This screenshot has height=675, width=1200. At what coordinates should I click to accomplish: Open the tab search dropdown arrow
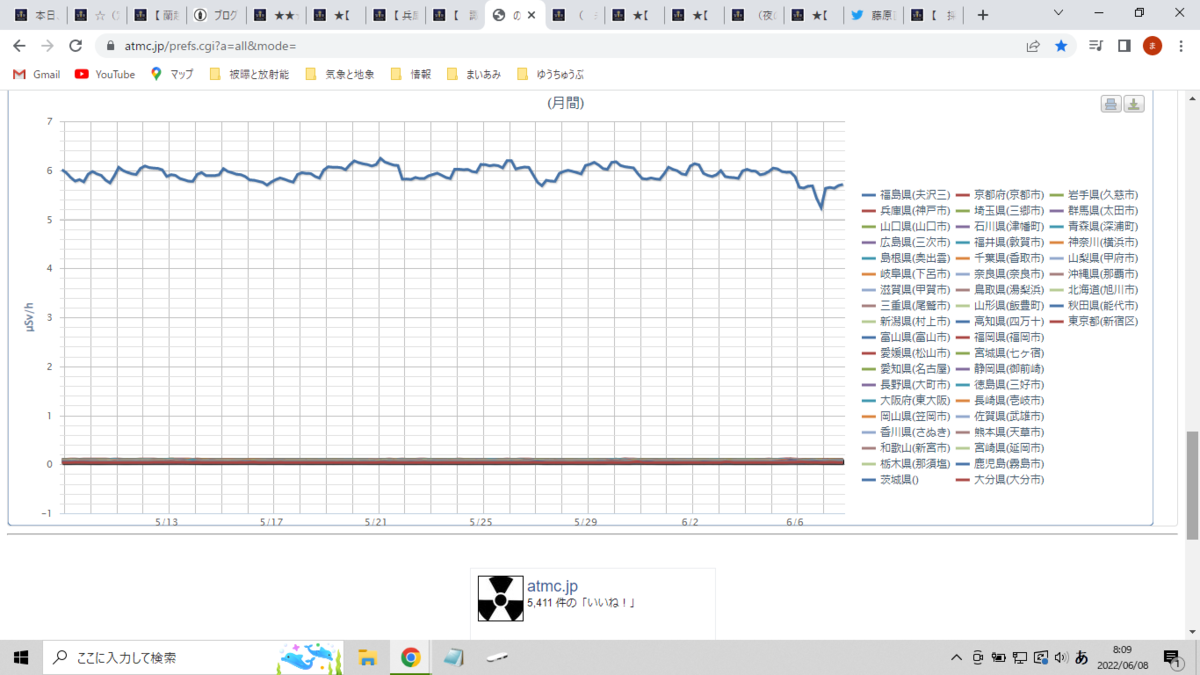coord(1060,13)
